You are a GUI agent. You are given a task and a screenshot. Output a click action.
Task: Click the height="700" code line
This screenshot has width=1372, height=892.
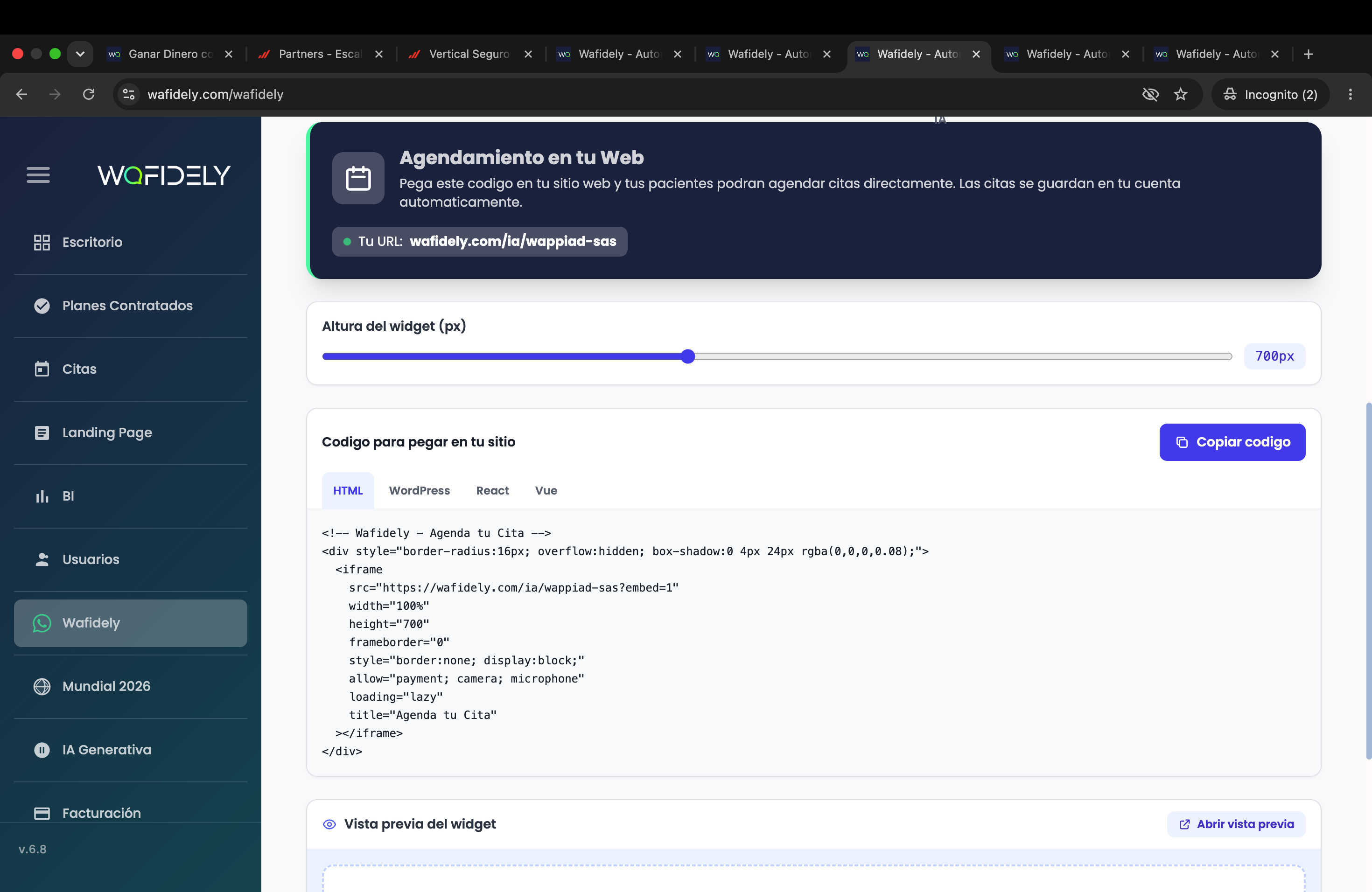tap(389, 624)
